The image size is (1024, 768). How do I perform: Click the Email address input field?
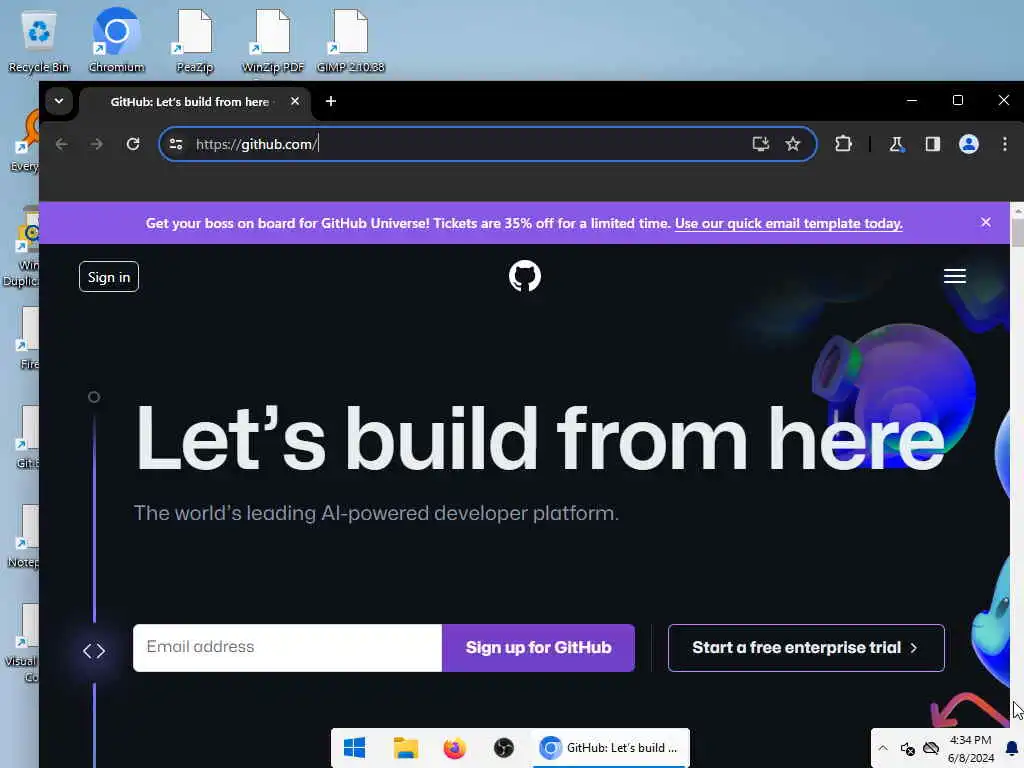tap(287, 647)
